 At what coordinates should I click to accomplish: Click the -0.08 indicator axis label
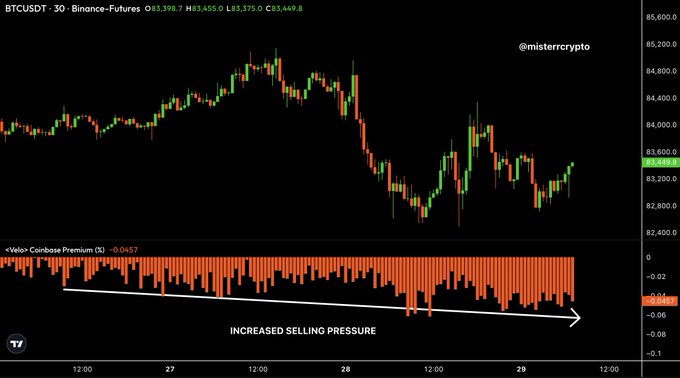[x=655, y=334]
